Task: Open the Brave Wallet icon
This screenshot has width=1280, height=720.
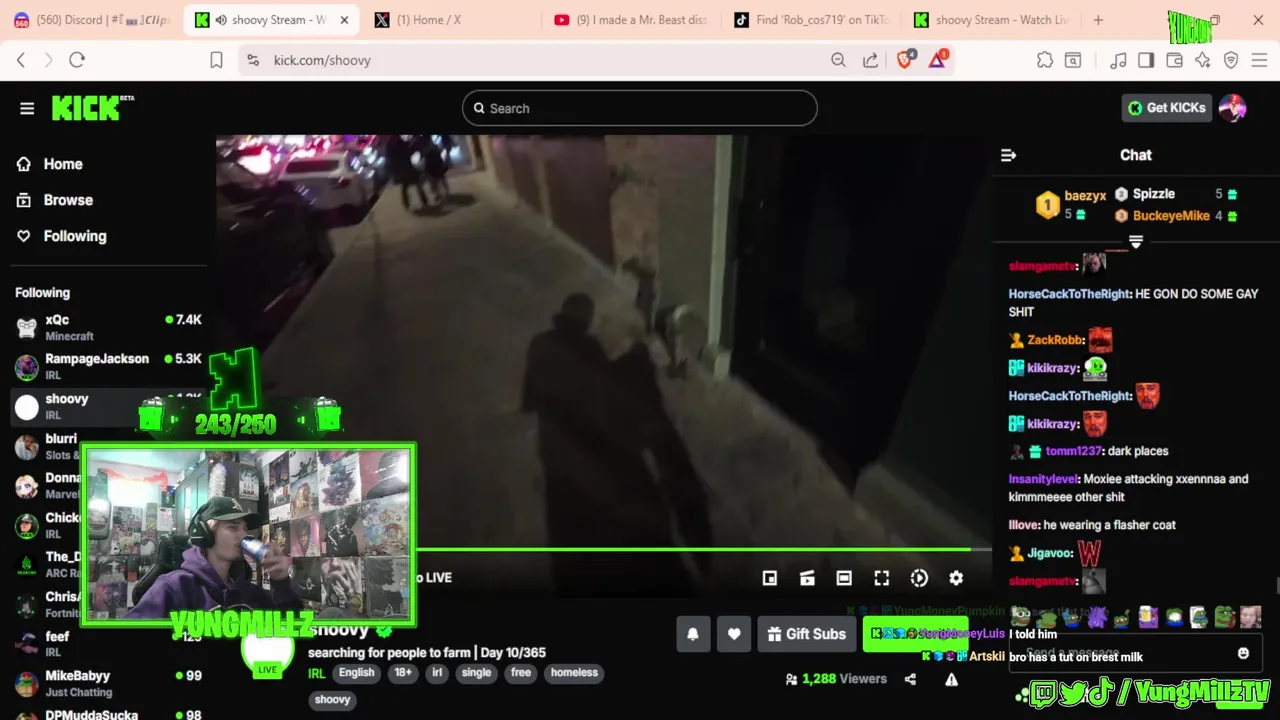Action: [x=1174, y=60]
